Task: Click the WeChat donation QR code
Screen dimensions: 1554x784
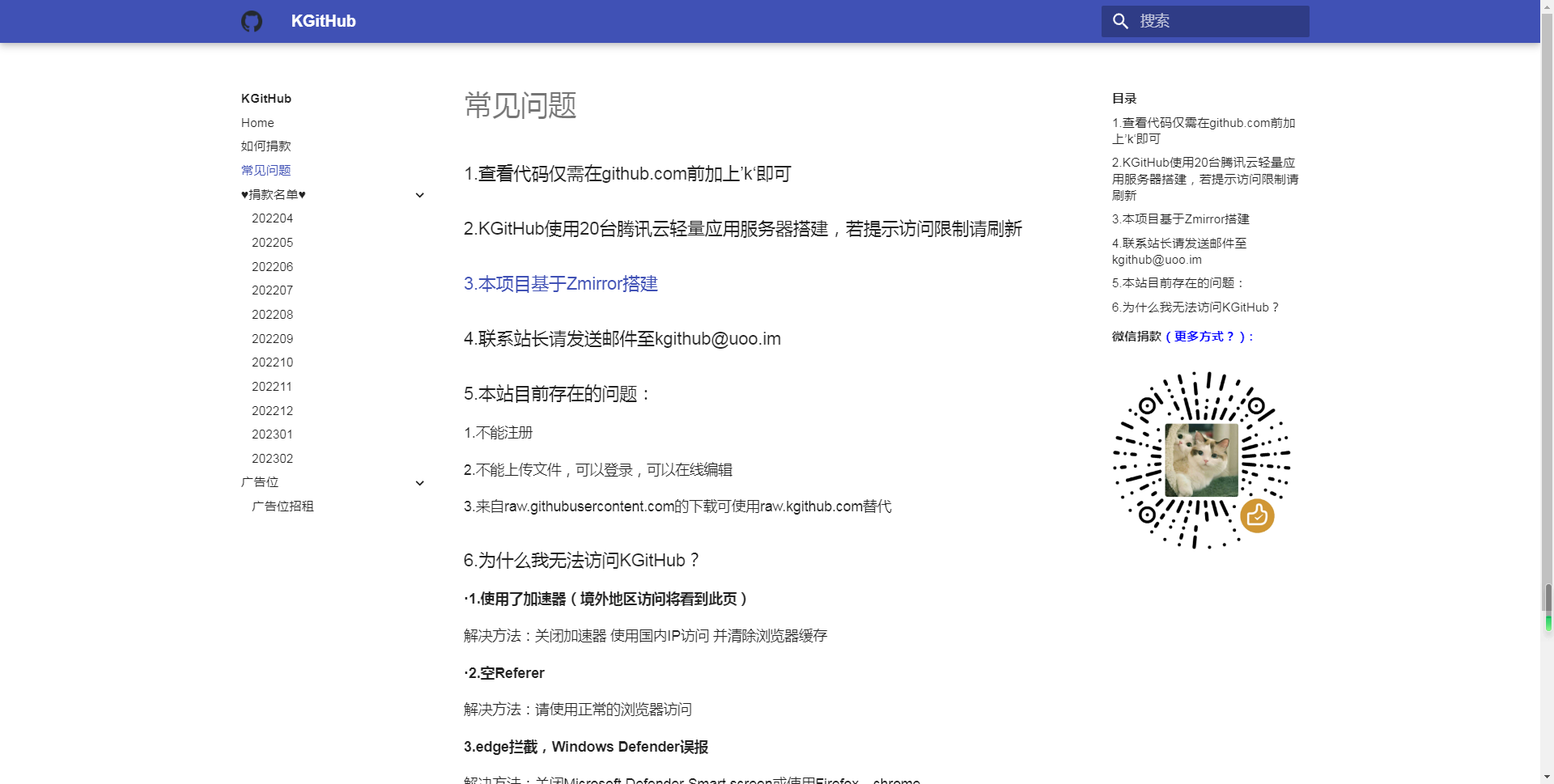Action: [x=1201, y=460]
